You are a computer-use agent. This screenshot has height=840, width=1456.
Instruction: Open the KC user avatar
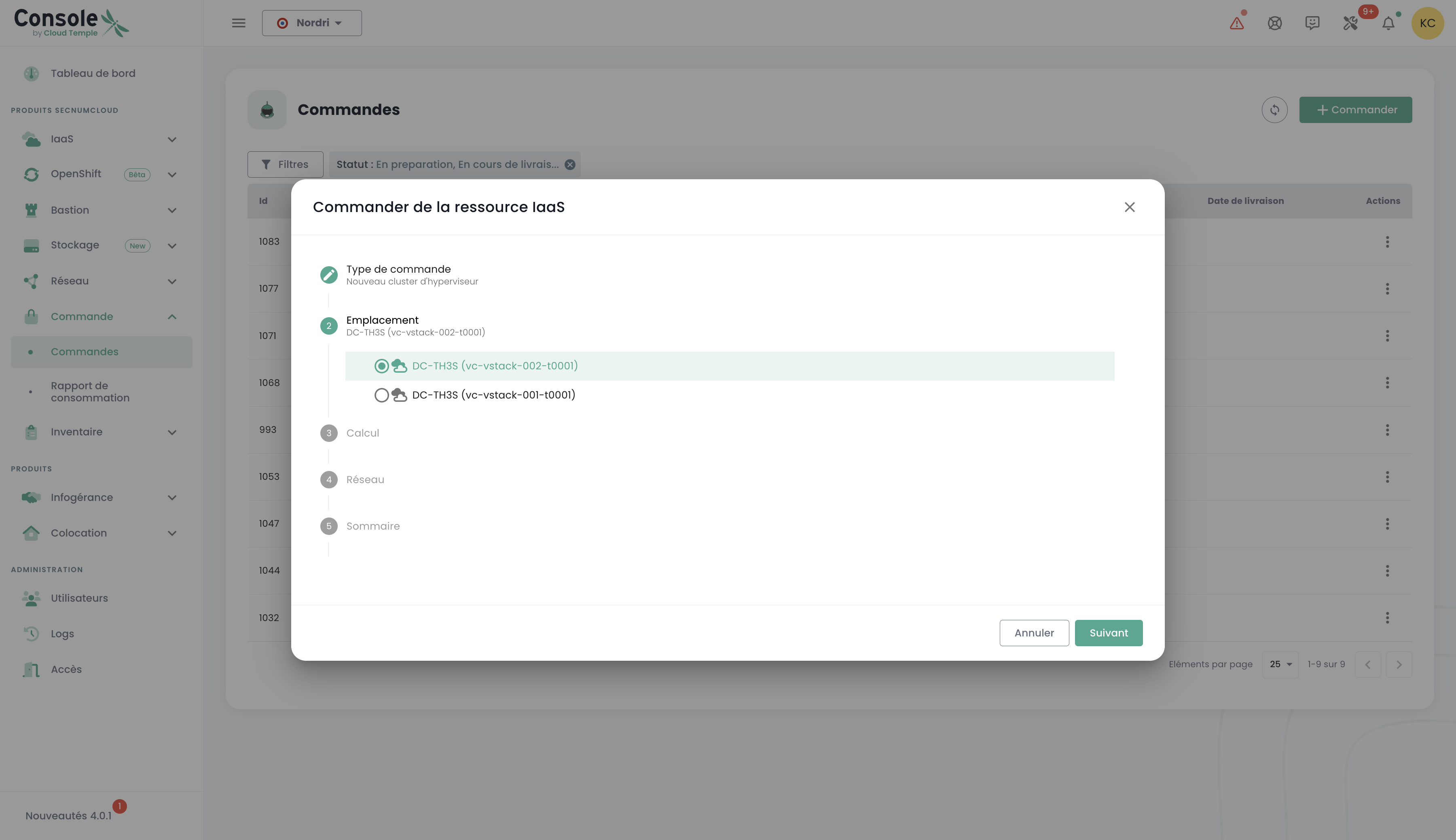pyautogui.click(x=1427, y=23)
